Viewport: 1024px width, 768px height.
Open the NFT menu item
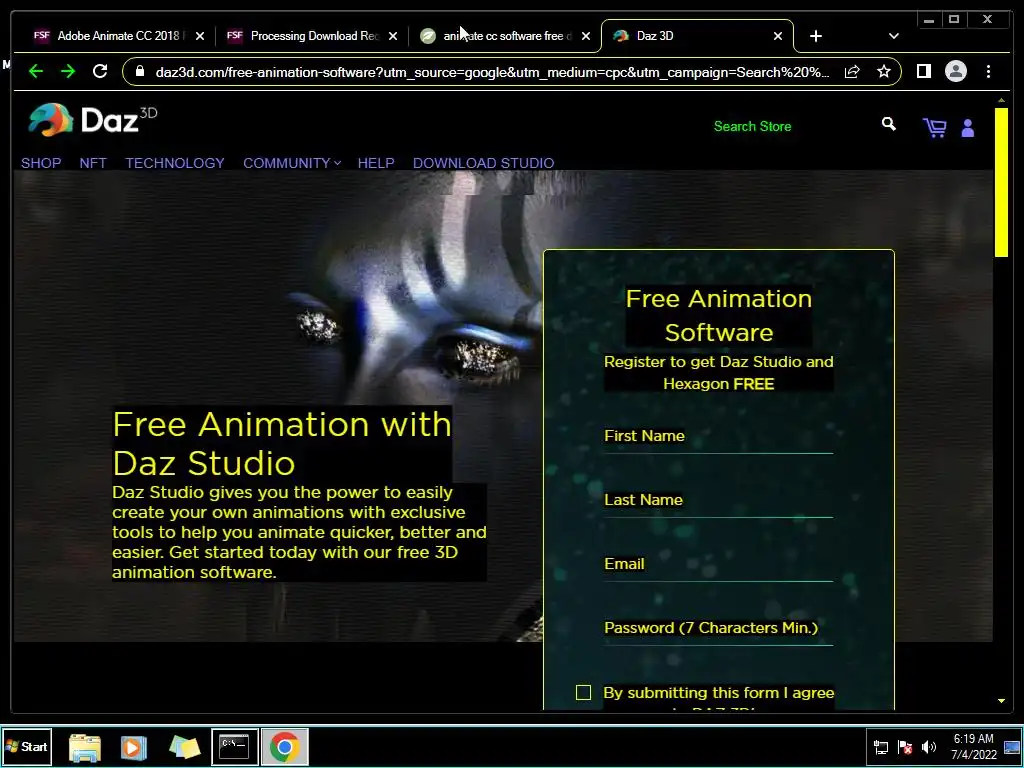tap(93, 163)
